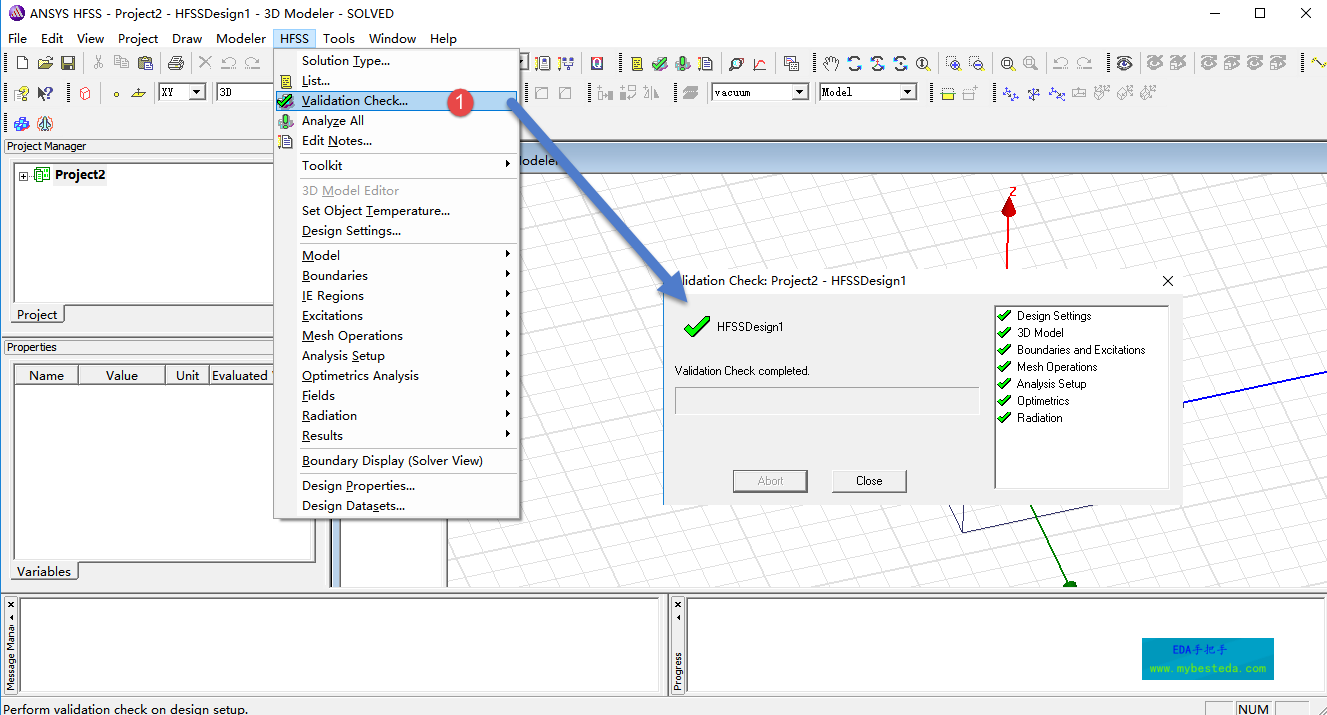Click the Save project toolbar icon
Viewport: 1327px width, 715px height.
[x=68, y=63]
